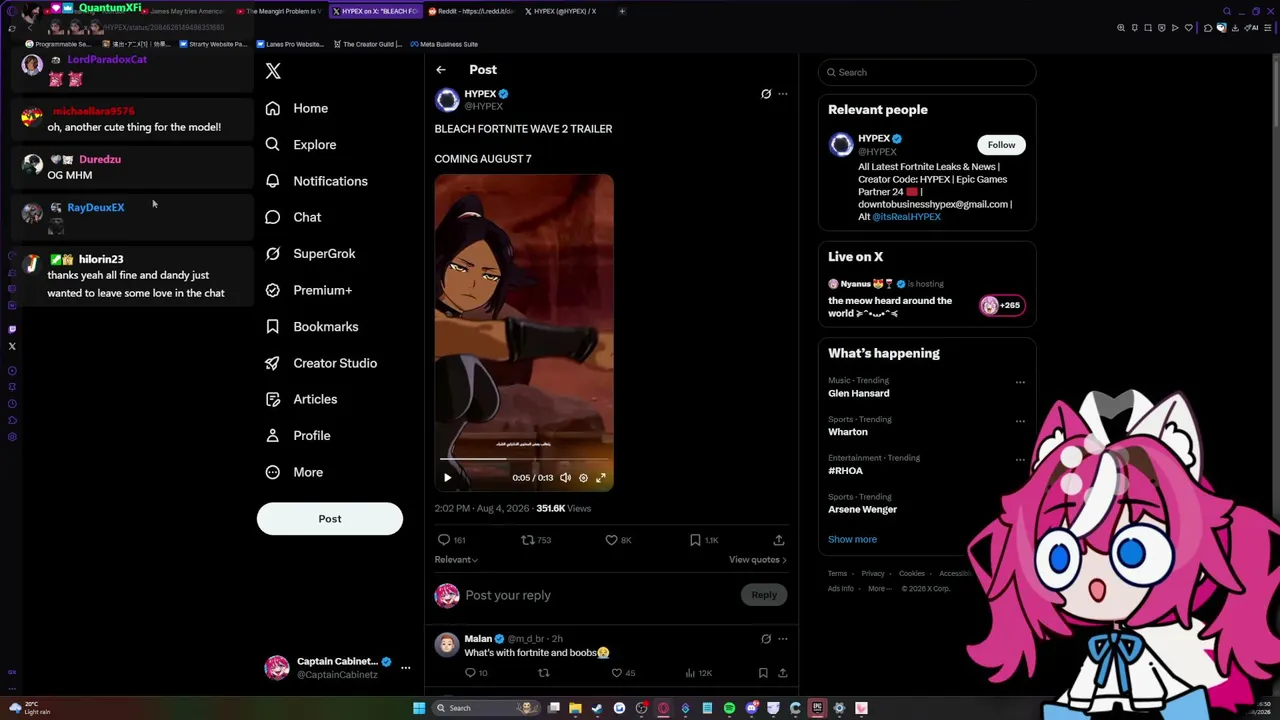Viewport: 1280px width, 720px height.
Task: Open the Lanes Pro Website bookmark
Action: (291, 44)
